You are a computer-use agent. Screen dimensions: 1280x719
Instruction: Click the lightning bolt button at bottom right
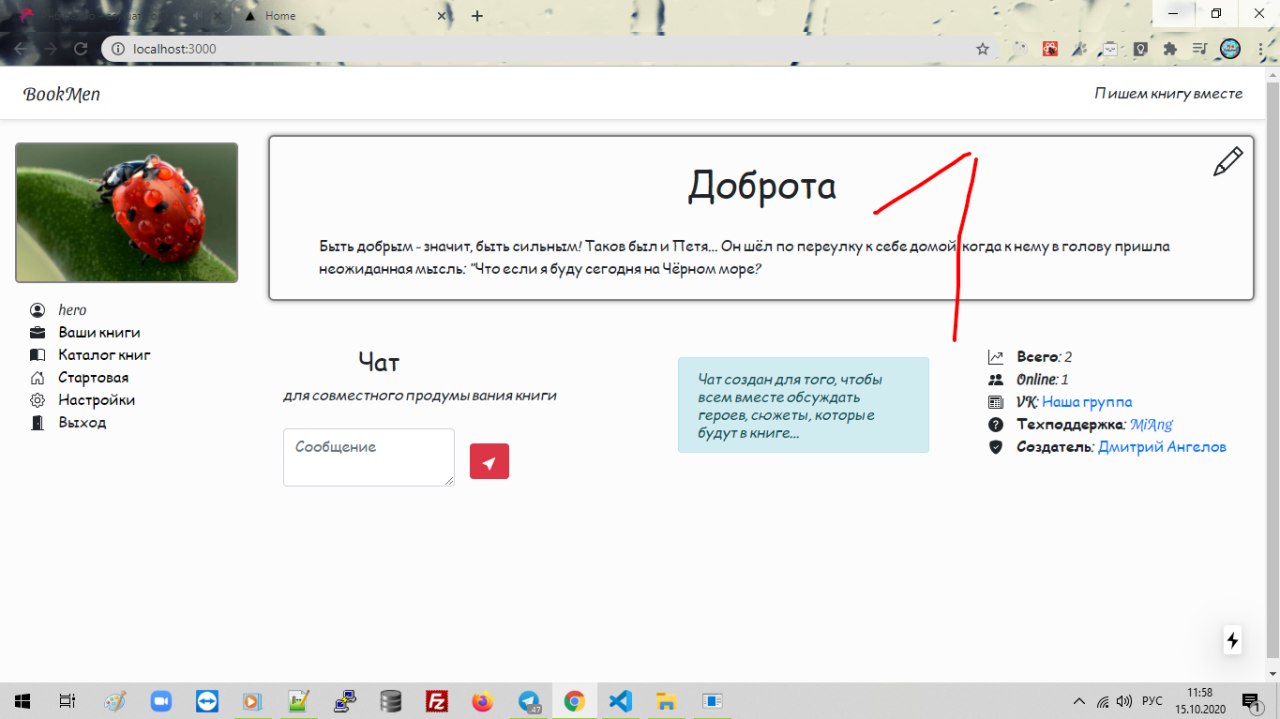click(1233, 641)
